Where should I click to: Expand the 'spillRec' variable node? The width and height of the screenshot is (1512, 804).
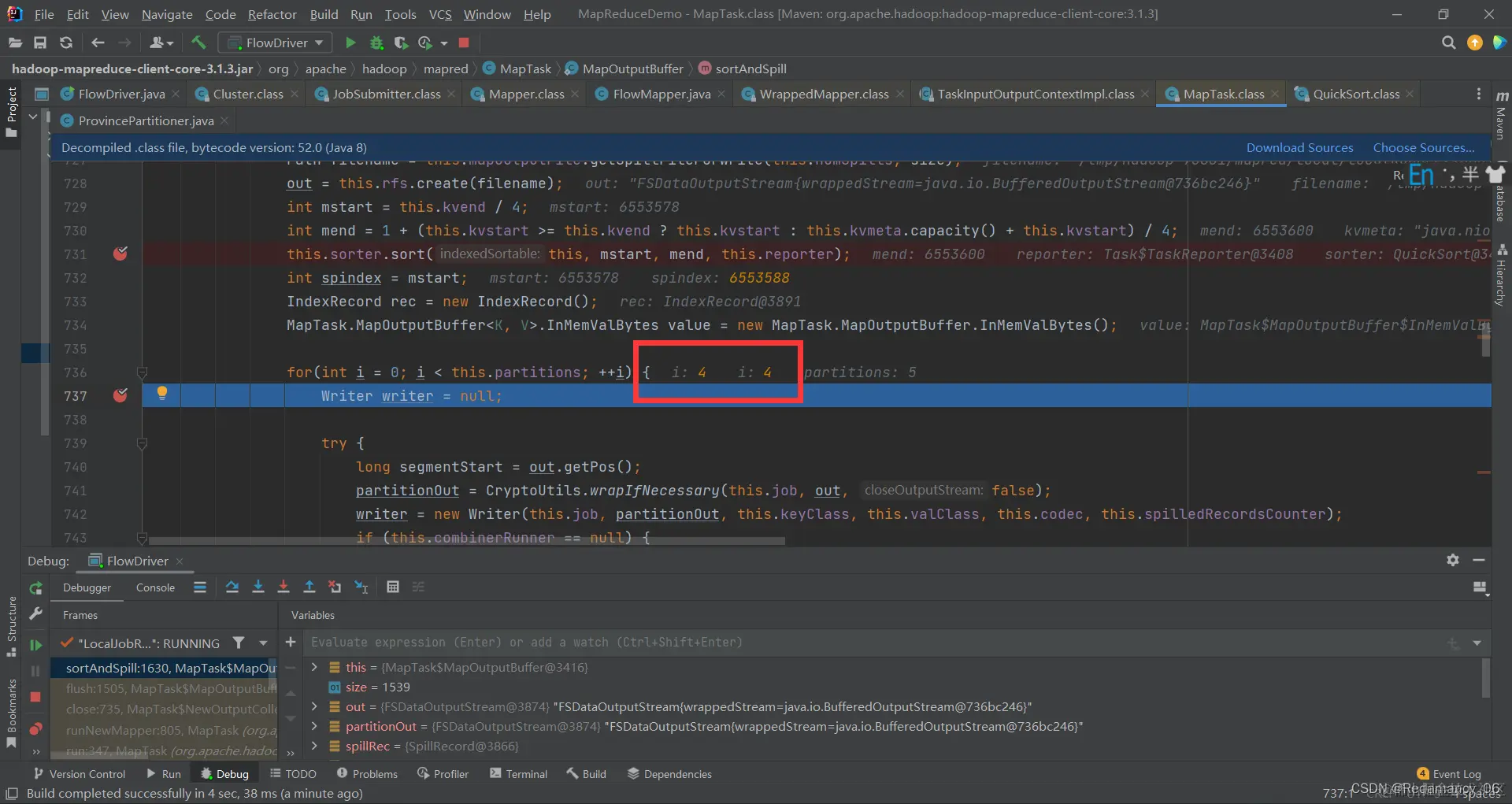[314, 746]
